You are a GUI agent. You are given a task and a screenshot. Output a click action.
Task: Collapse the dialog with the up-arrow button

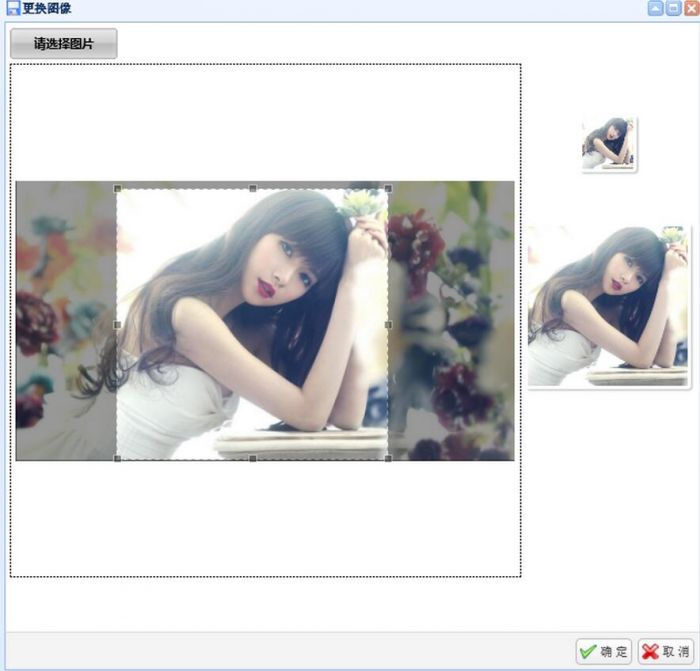tap(655, 8)
